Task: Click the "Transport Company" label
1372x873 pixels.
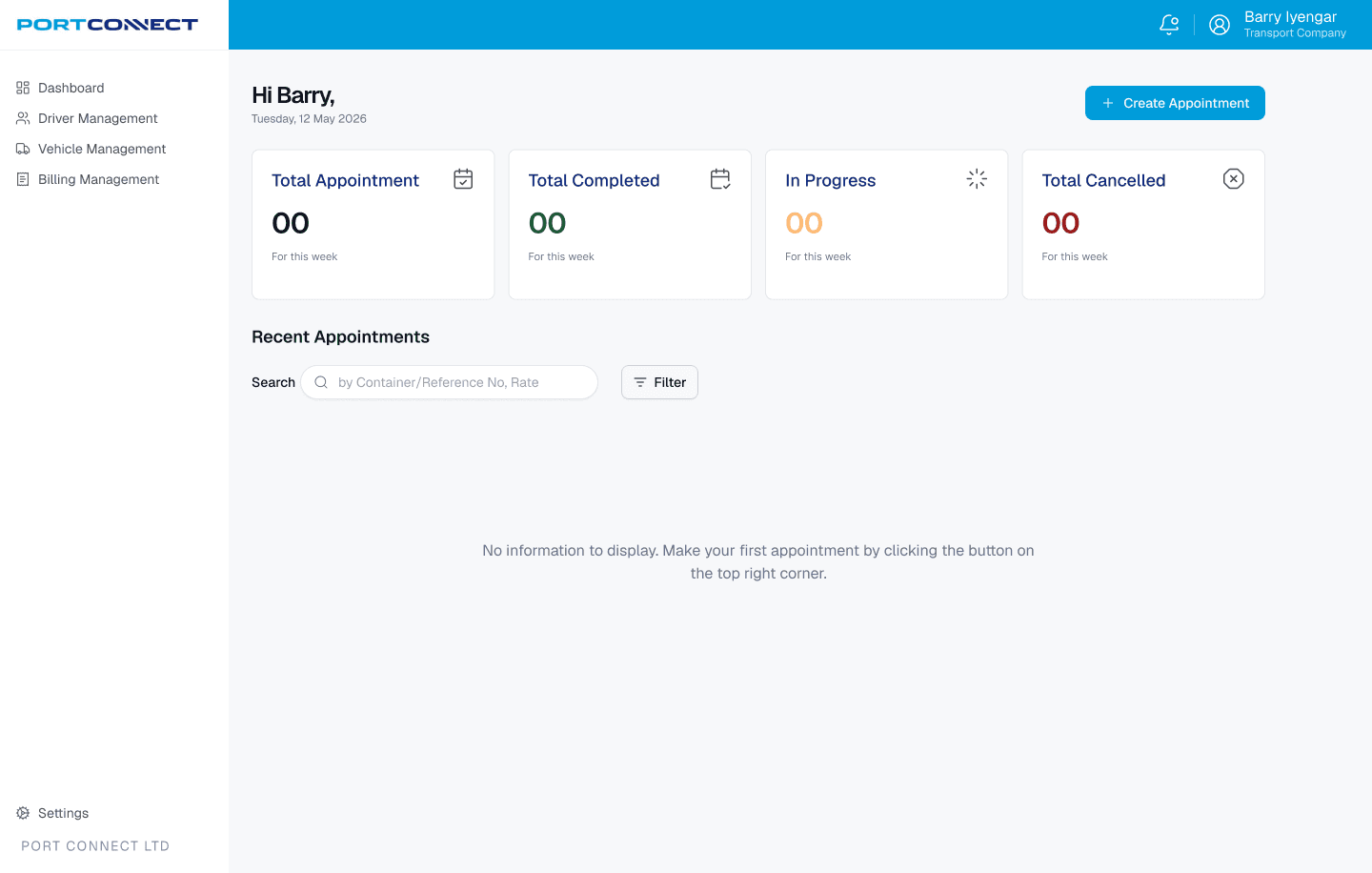Action: (1295, 33)
